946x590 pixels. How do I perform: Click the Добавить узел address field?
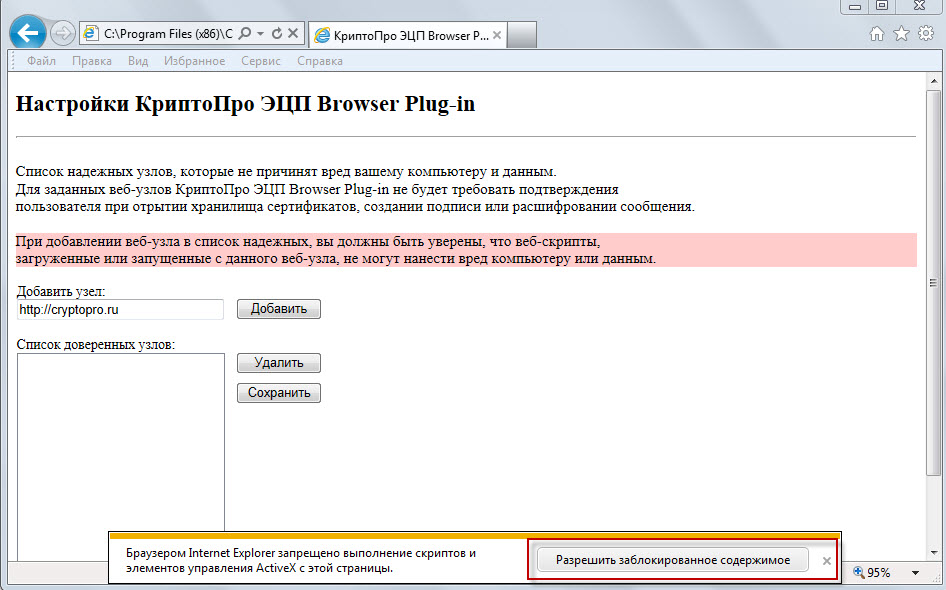[120, 310]
